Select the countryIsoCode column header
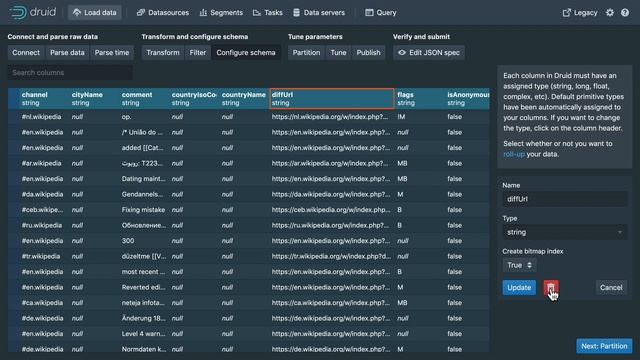The height and width of the screenshot is (360, 640). 194,99
